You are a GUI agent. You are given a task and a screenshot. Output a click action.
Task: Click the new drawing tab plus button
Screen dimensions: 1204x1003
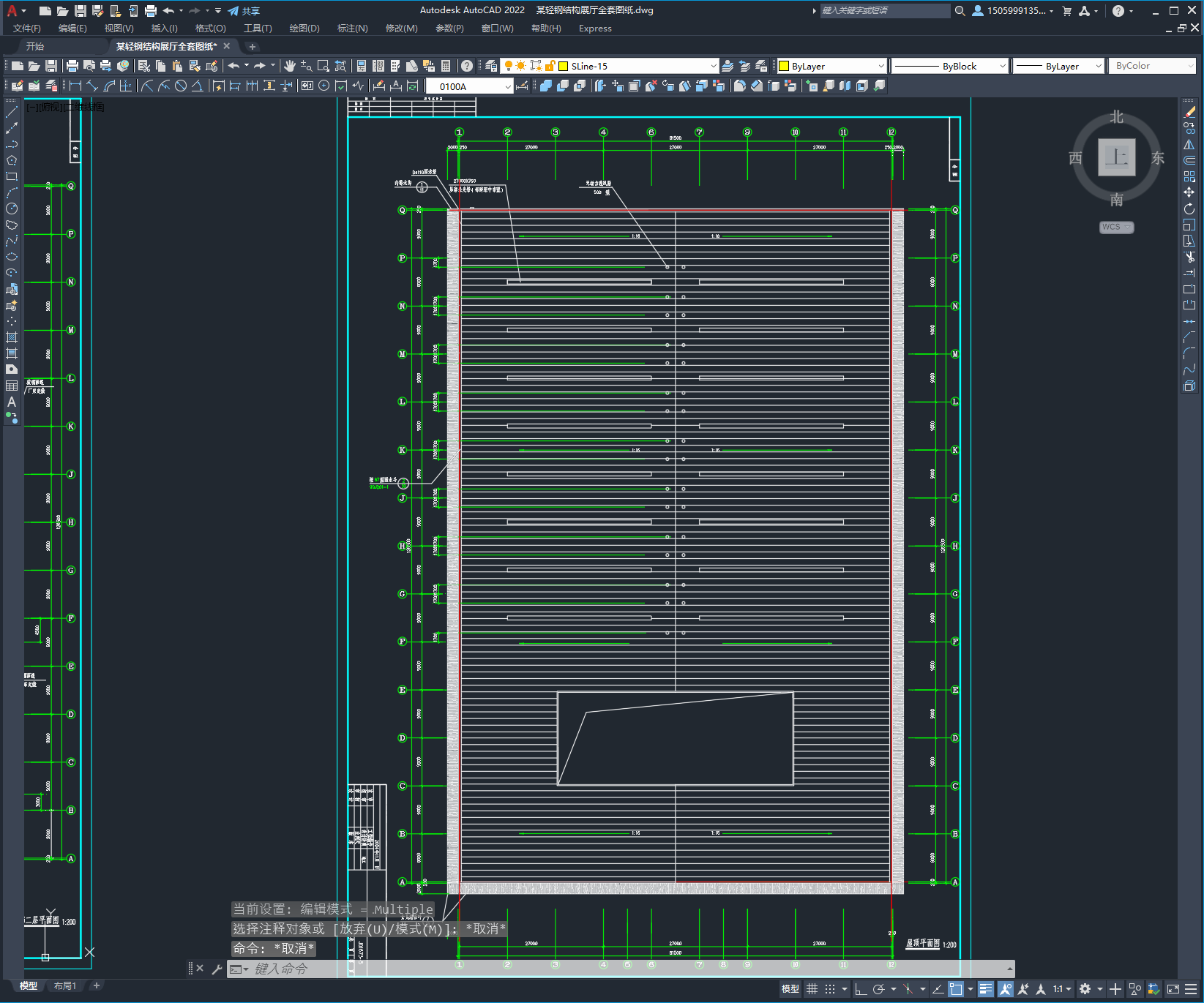252,47
